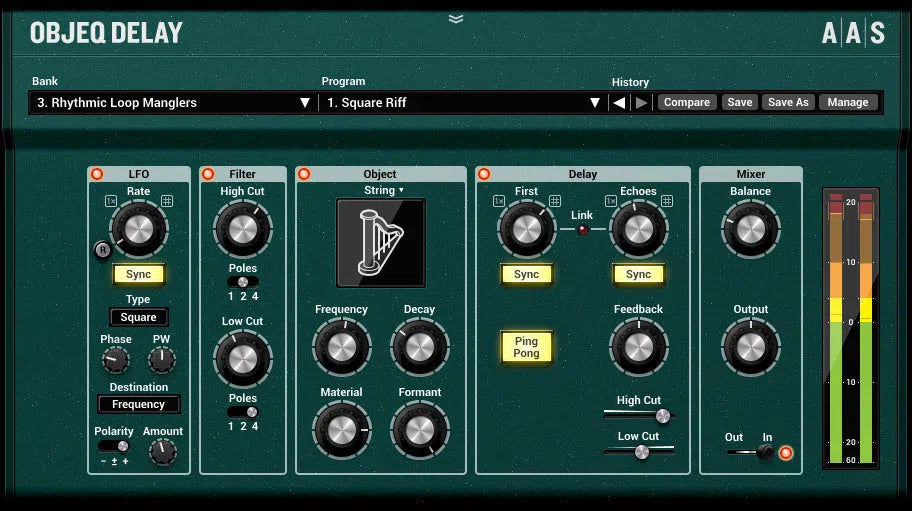Click the harp object image
This screenshot has width=912, height=511.
pyautogui.click(x=381, y=243)
